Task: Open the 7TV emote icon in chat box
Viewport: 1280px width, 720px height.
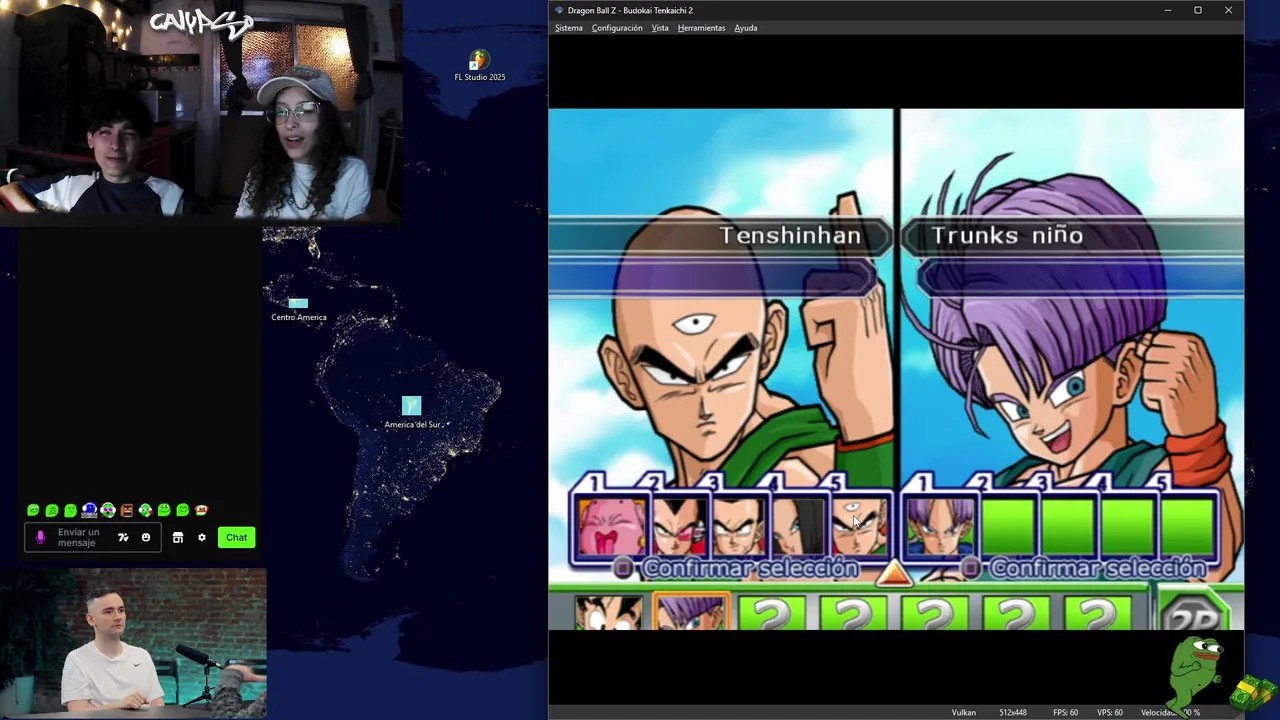Action: tap(123, 537)
